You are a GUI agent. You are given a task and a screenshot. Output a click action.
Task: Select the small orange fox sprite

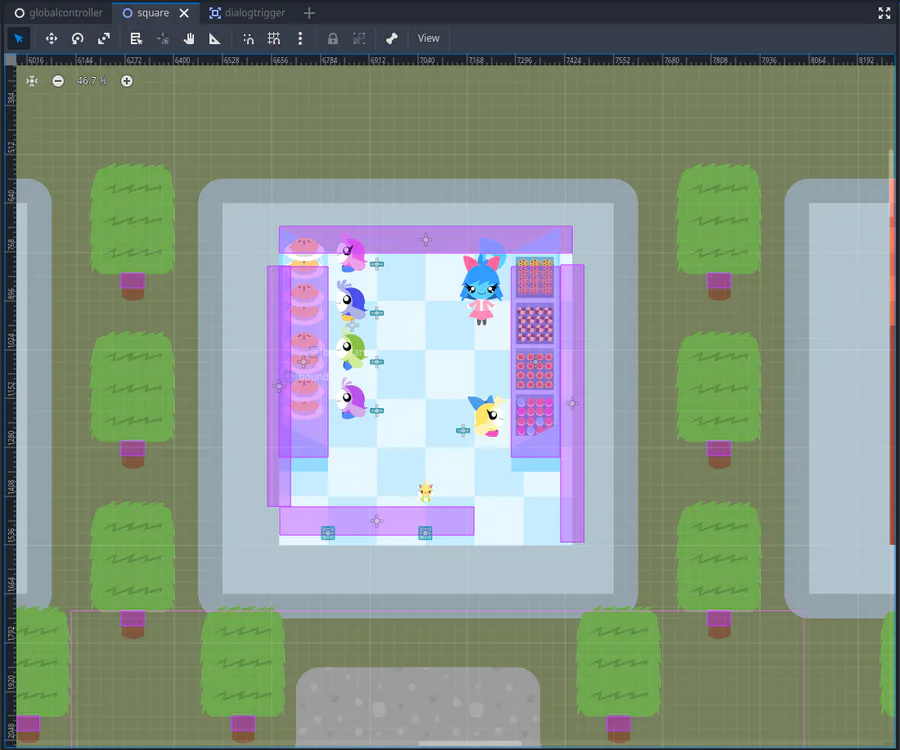pyautogui.click(x=425, y=492)
